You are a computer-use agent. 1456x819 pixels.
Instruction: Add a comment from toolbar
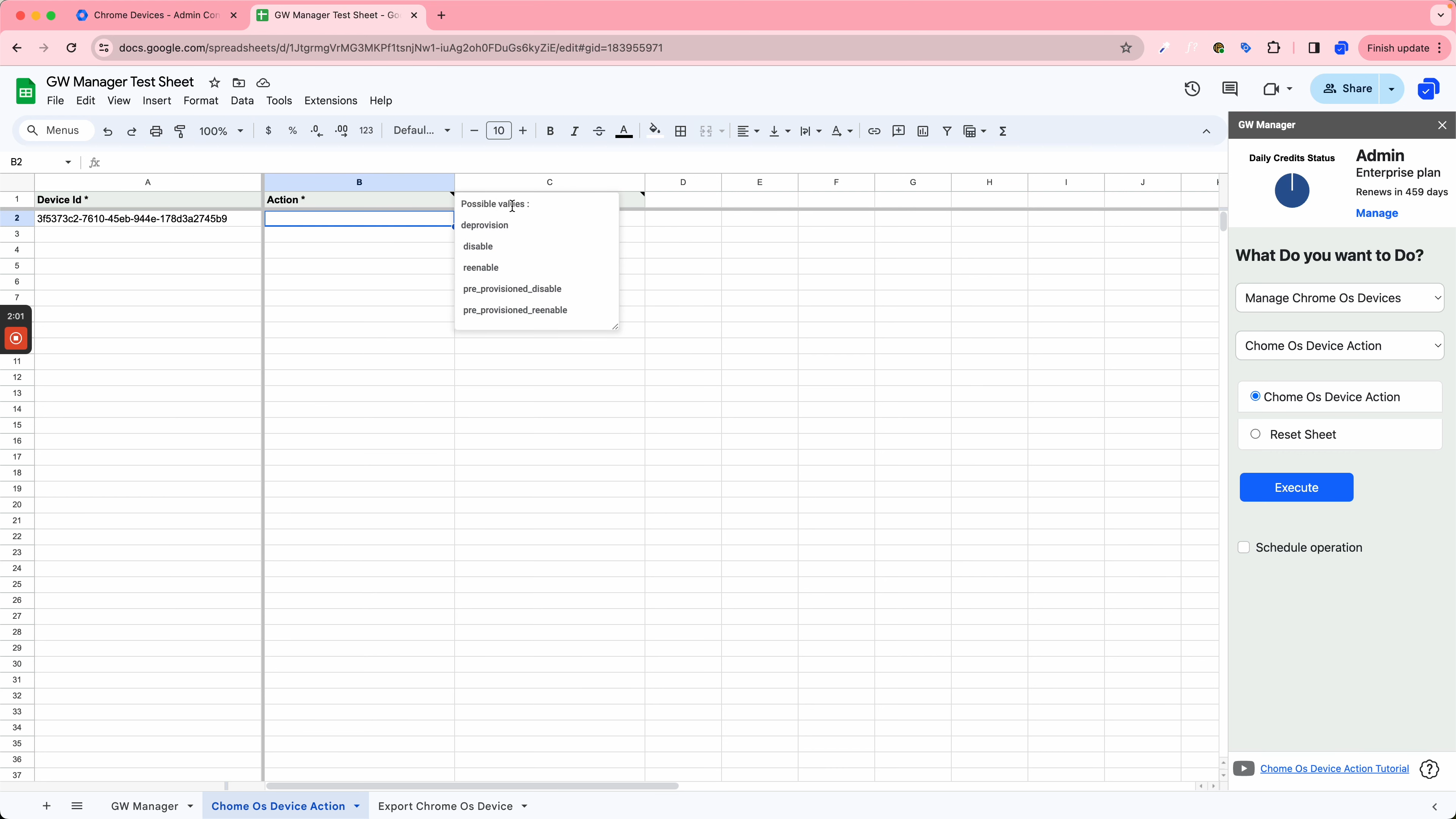(x=898, y=131)
